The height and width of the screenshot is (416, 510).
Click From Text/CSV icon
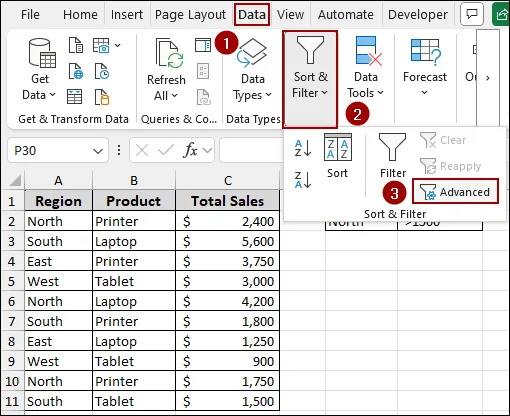(76, 45)
